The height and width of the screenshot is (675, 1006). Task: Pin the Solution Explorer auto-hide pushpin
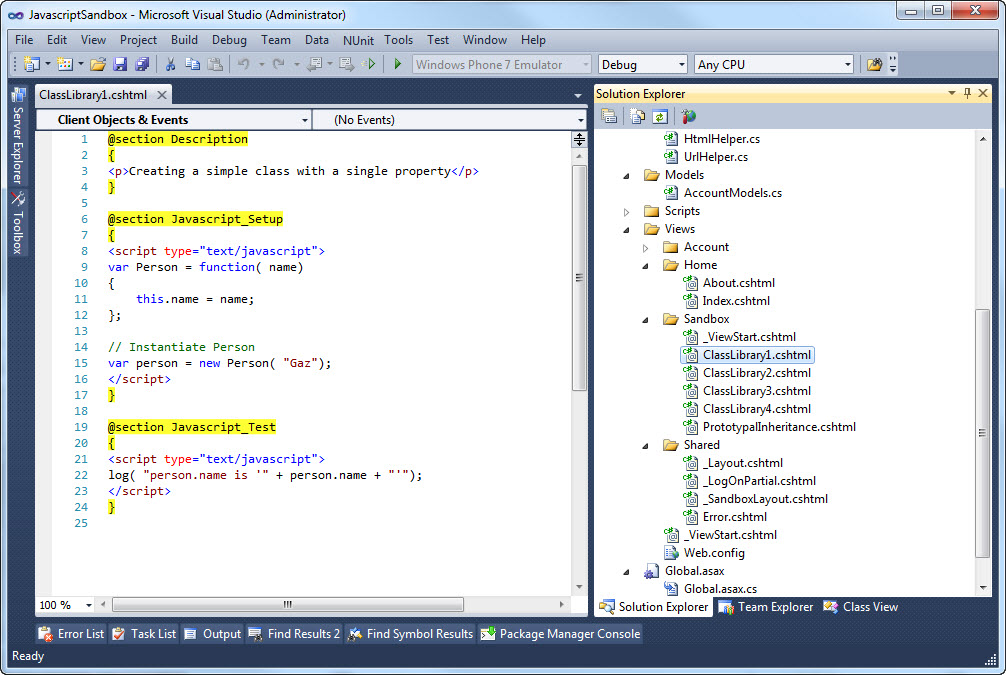point(968,94)
